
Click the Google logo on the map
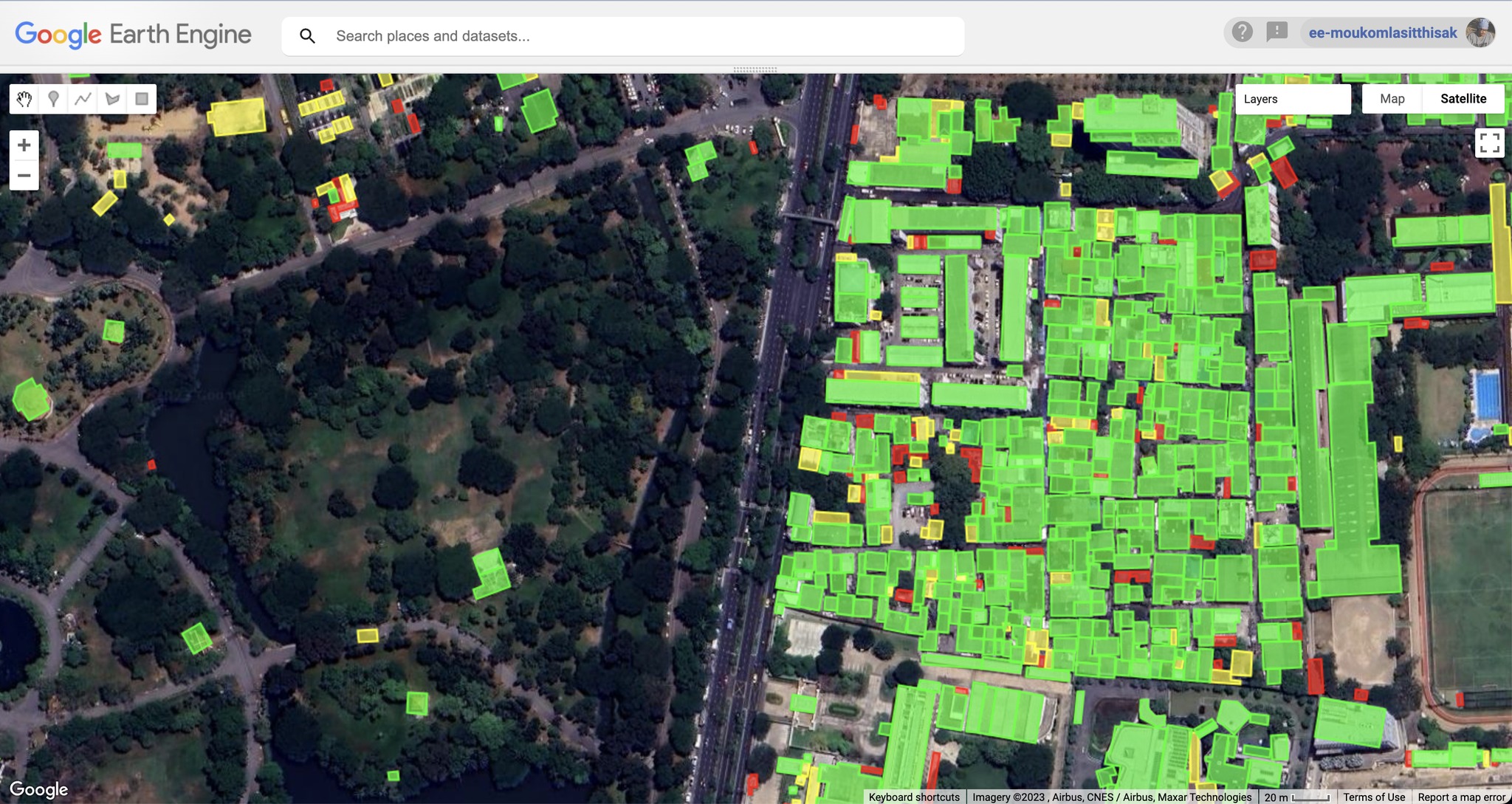click(x=39, y=789)
